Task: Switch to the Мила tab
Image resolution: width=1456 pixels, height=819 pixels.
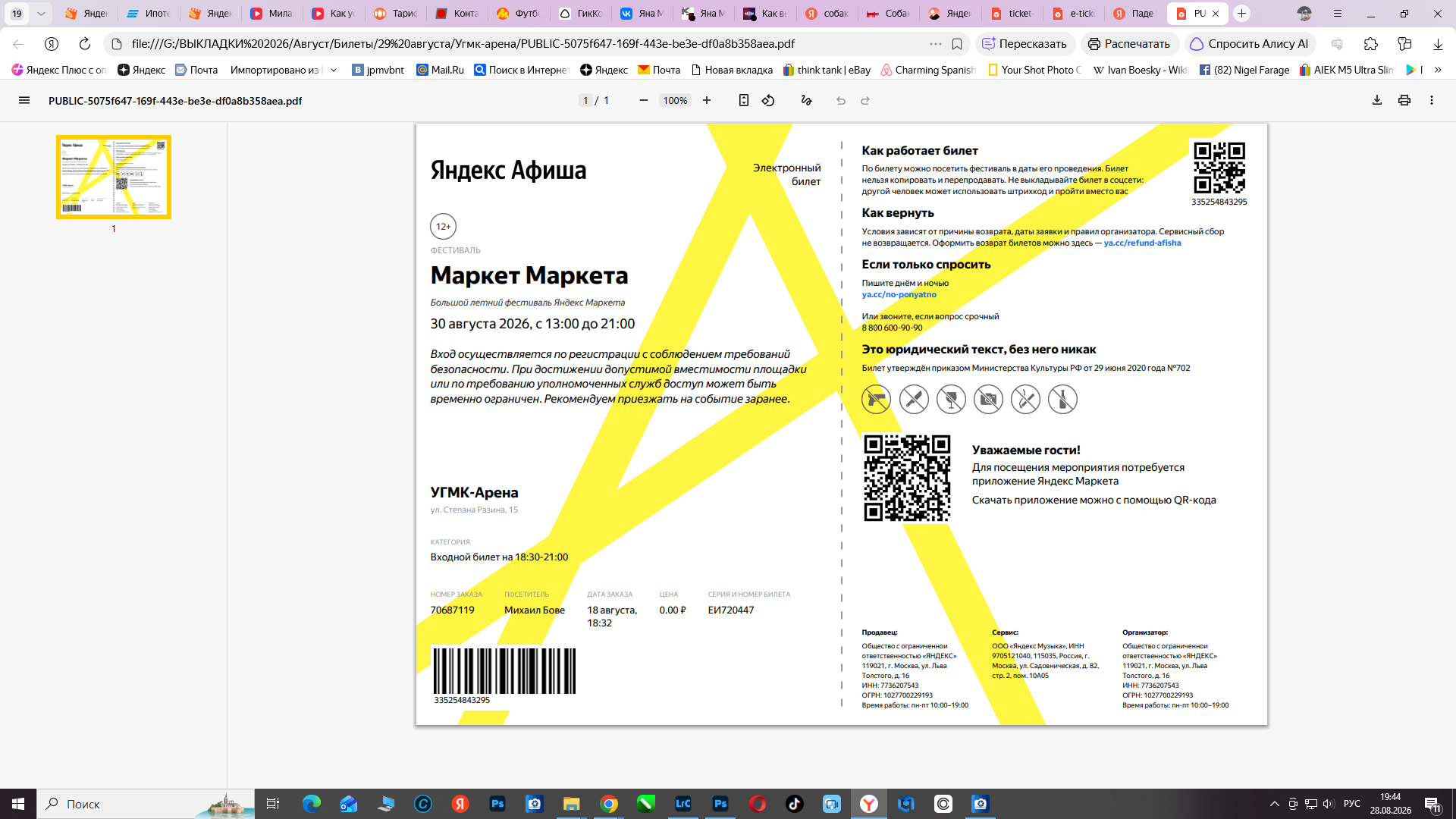Action: click(x=271, y=14)
